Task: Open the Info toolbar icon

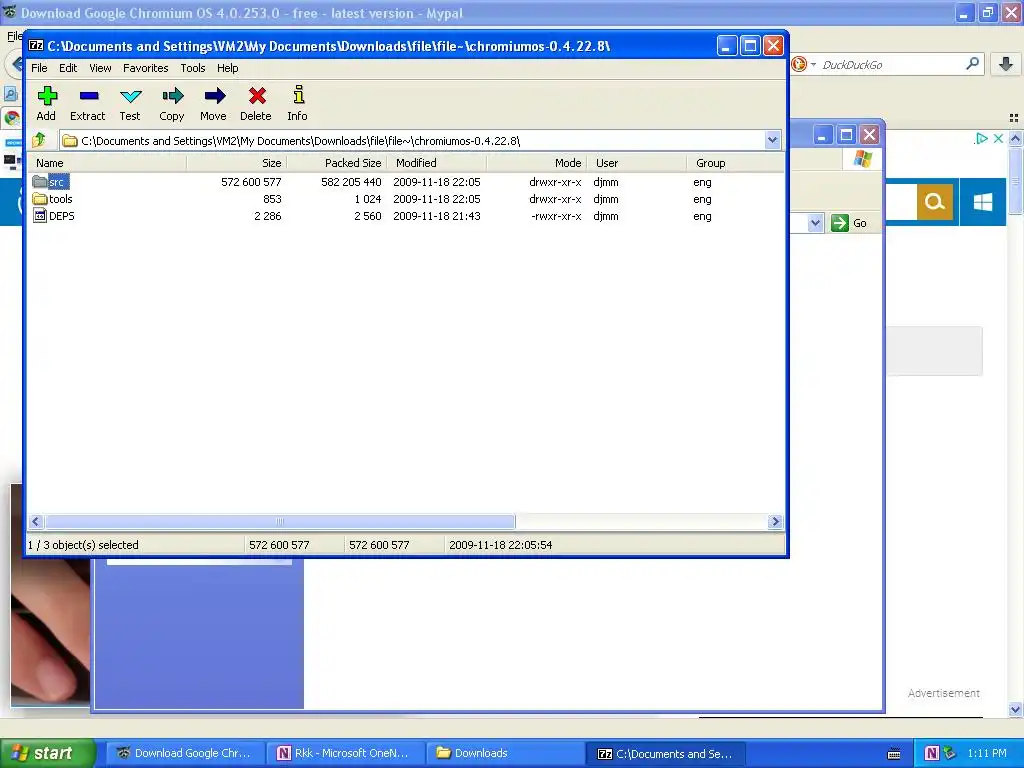Action: (298, 95)
